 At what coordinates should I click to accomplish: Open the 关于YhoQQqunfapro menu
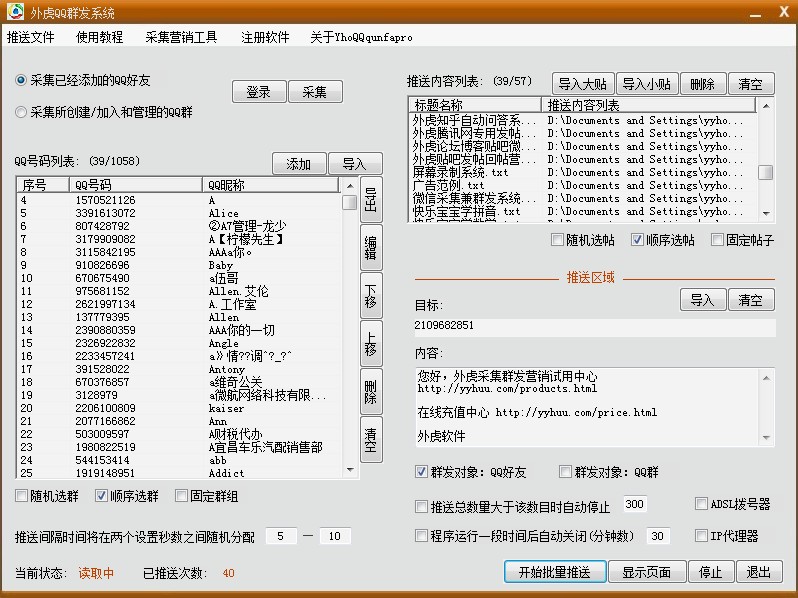click(361, 37)
